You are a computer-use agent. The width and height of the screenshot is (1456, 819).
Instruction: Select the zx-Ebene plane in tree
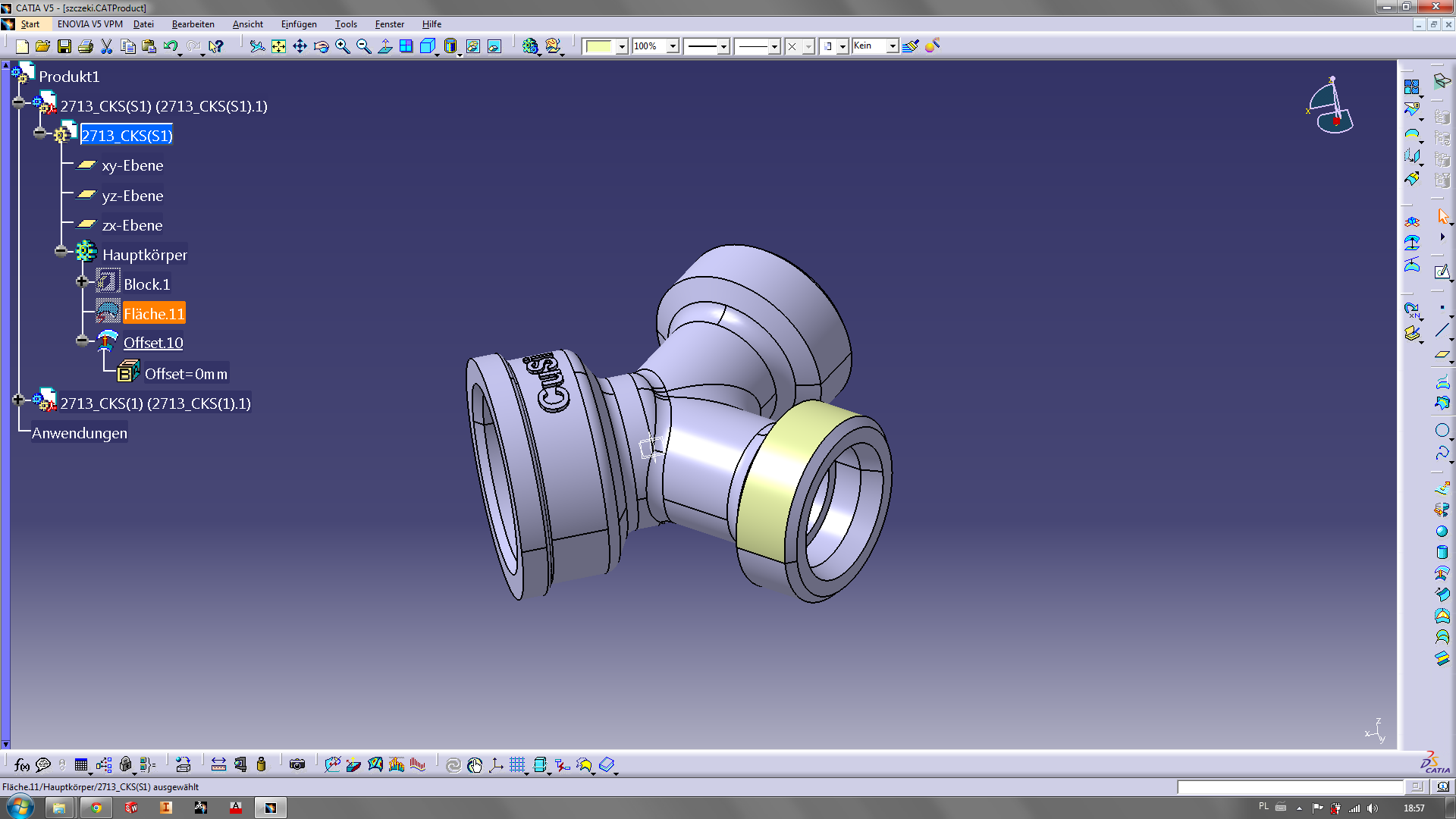click(132, 225)
